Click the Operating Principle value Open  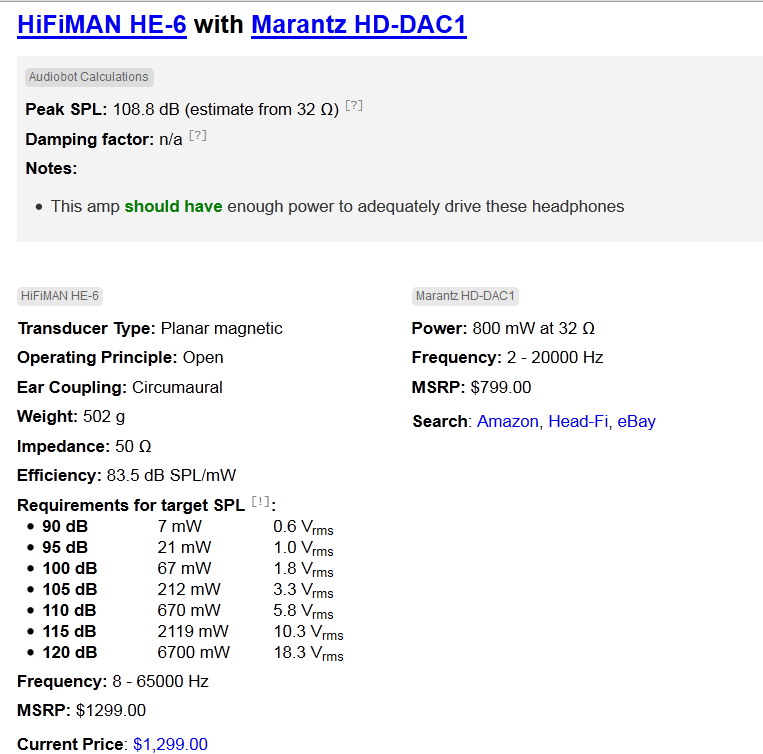click(x=203, y=358)
